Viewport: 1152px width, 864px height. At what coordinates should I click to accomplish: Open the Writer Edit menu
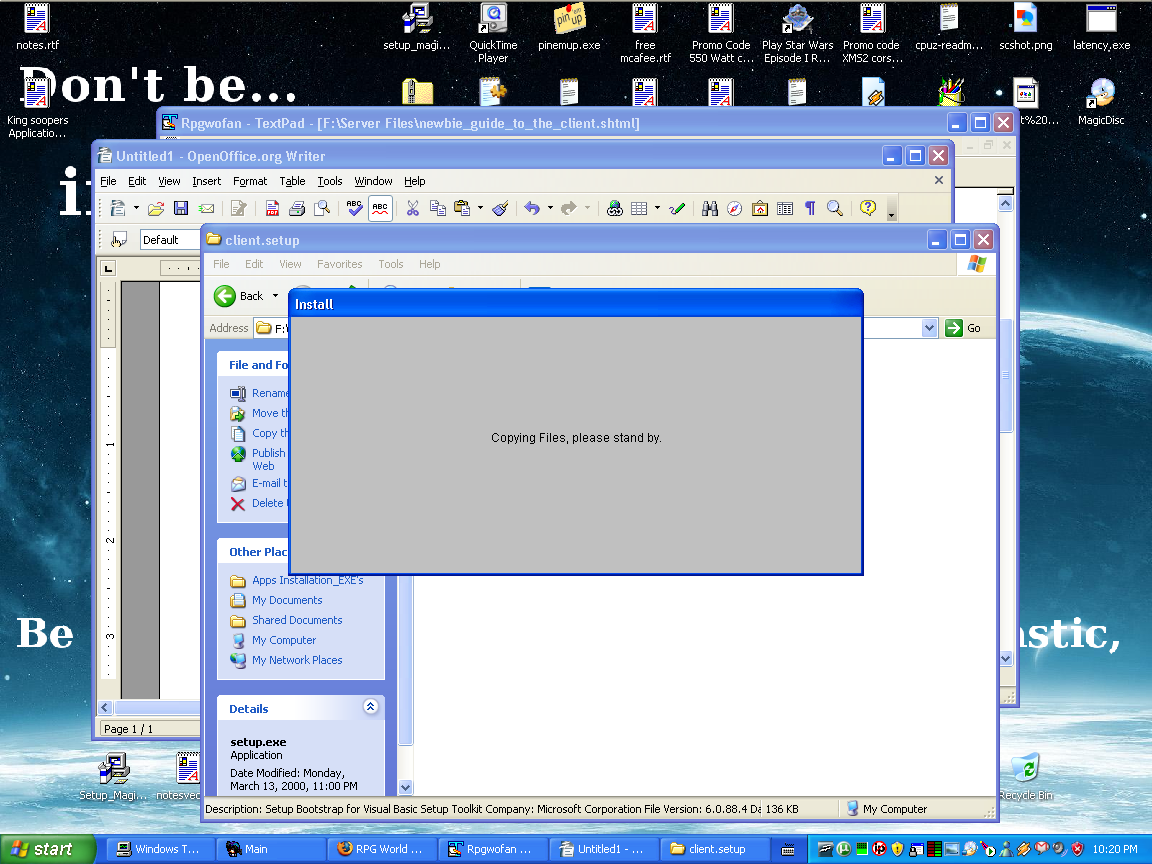(137, 181)
